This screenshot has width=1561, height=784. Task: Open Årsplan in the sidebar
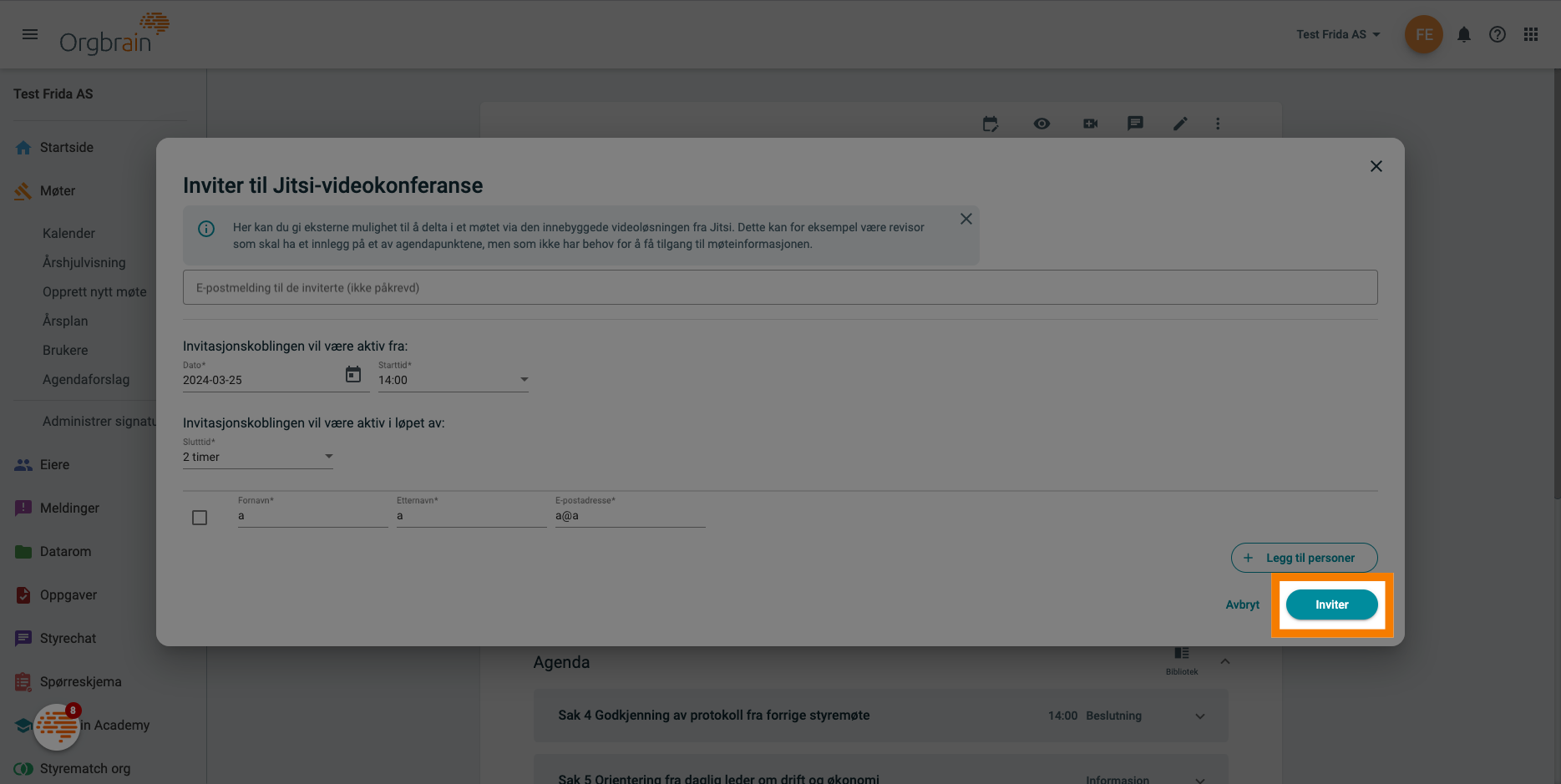[65, 321]
